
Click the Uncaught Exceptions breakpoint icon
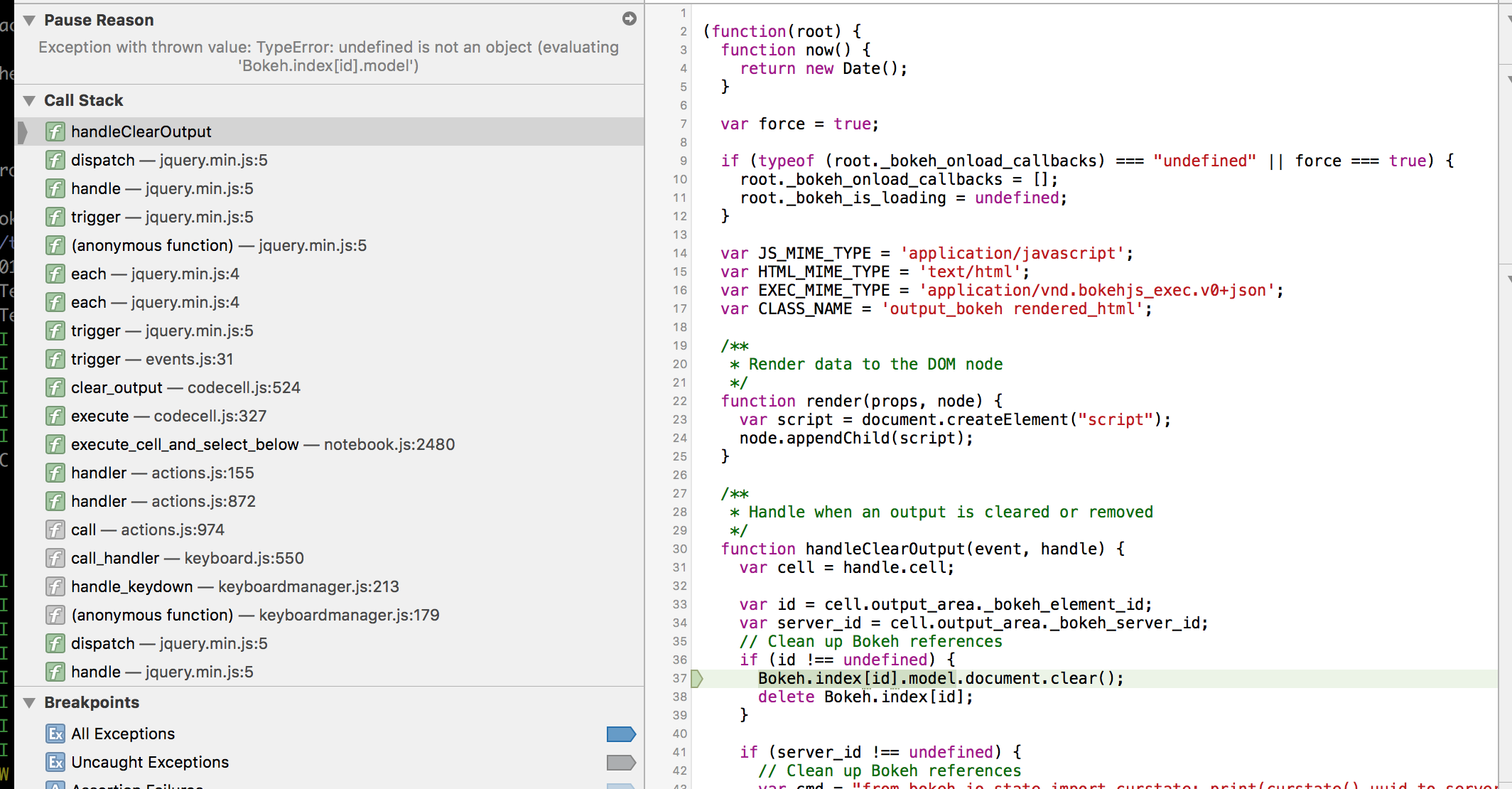(x=55, y=762)
